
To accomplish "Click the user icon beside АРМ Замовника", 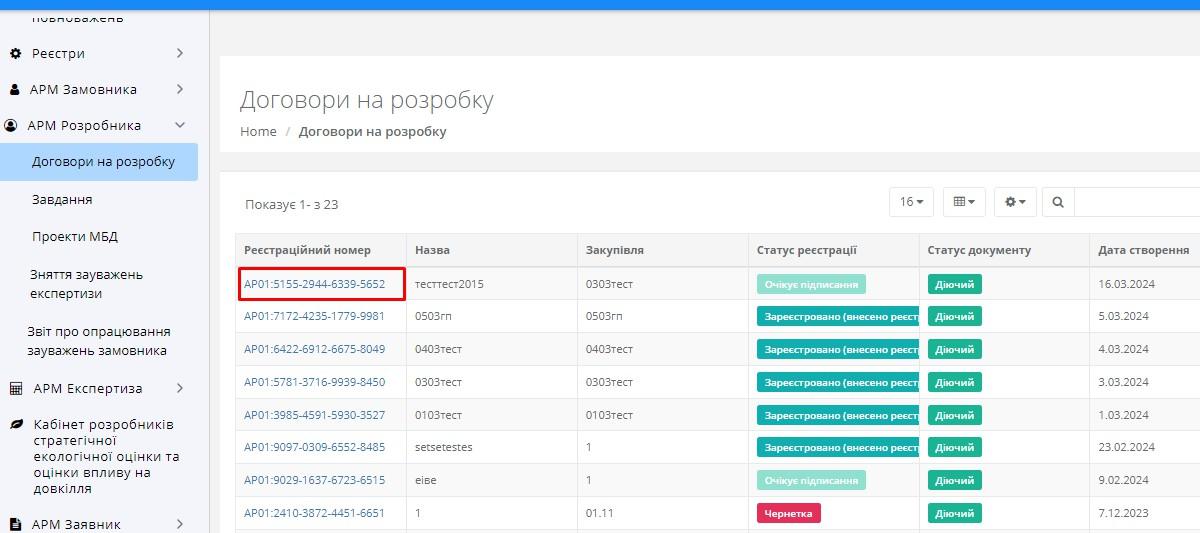I will pyautogui.click(x=14, y=89).
